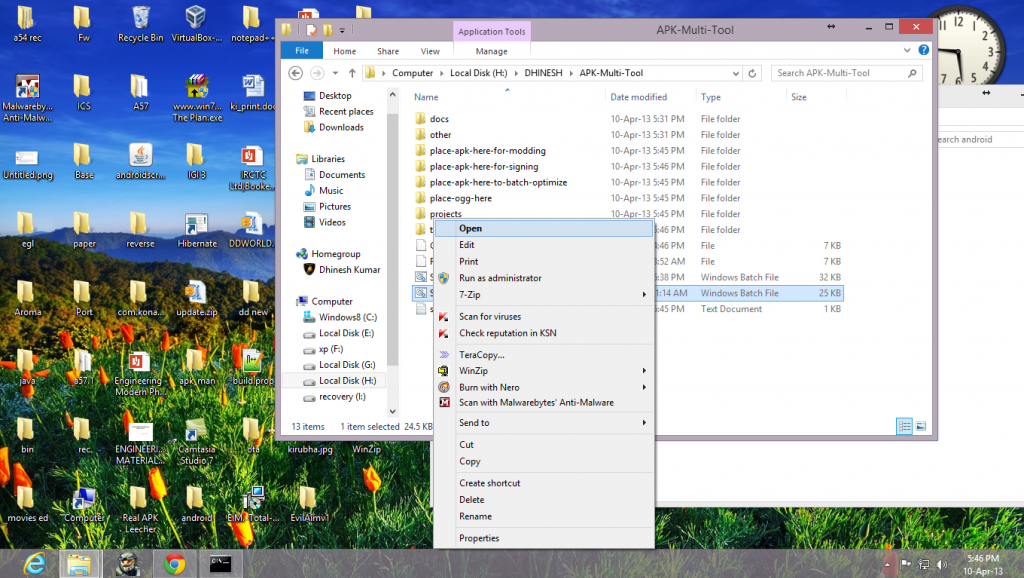Image resolution: width=1024 pixels, height=578 pixels.
Task: Select the Real APK Leecher desktop icon
Action: coord(140,510)
